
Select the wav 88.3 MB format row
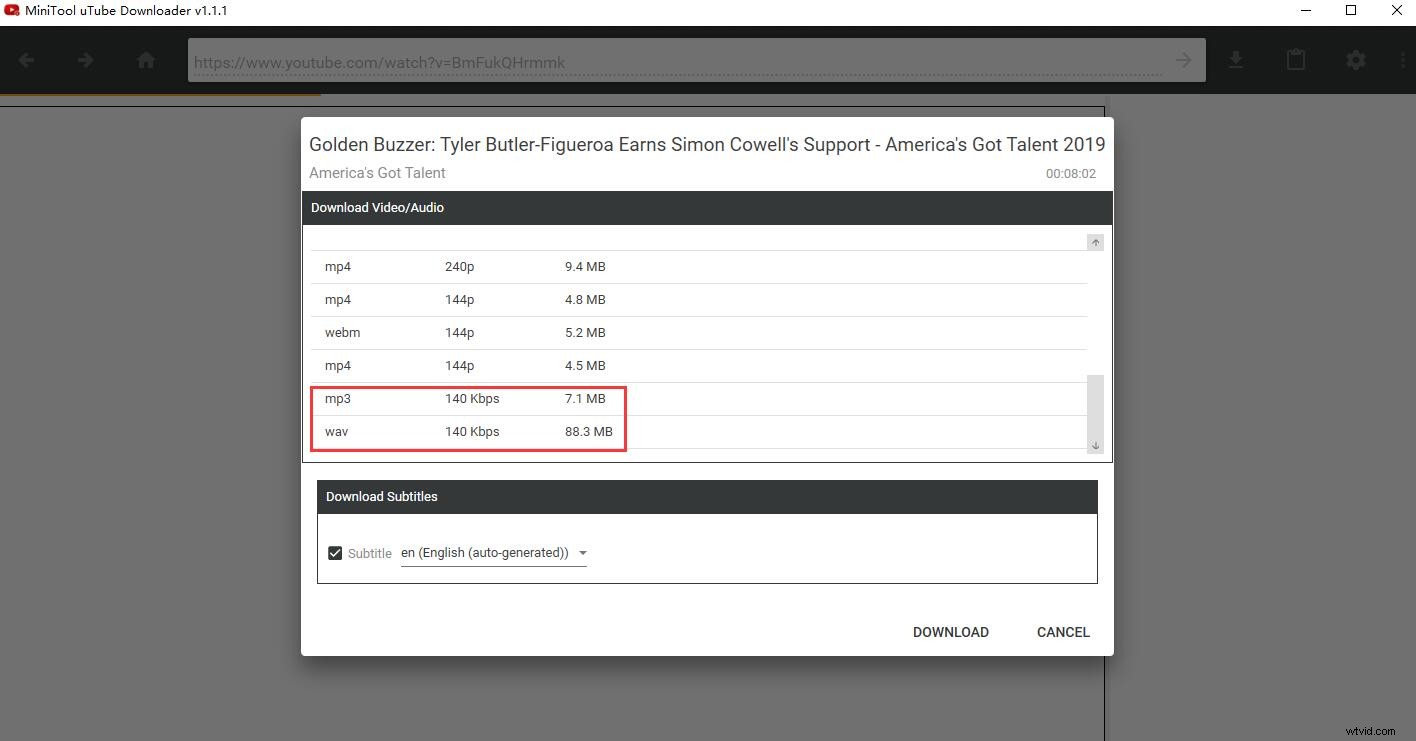(x=468, y=431)
